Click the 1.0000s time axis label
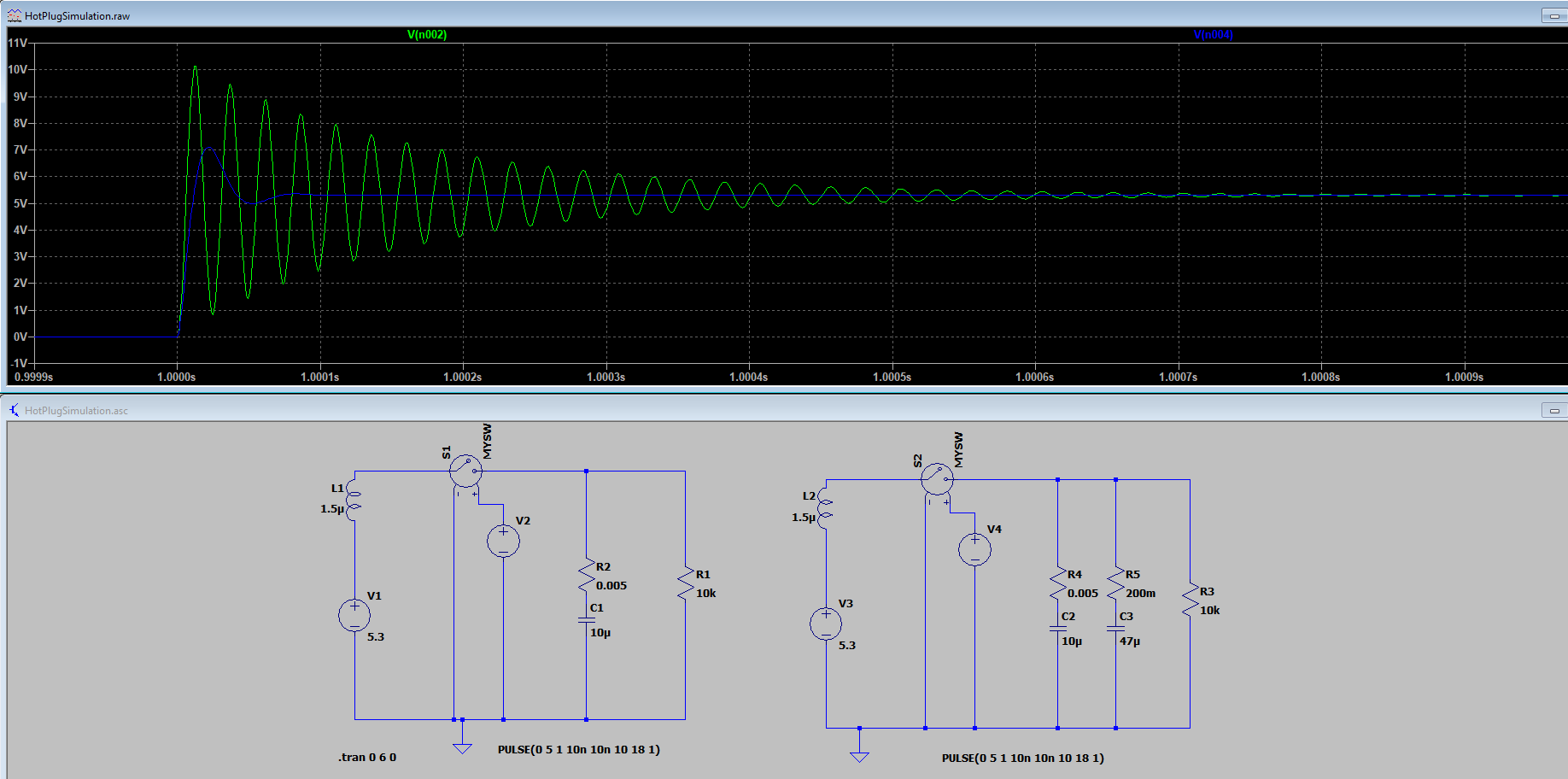The height and width of the screenshot is (779, 1568). [x=177, y=377]
